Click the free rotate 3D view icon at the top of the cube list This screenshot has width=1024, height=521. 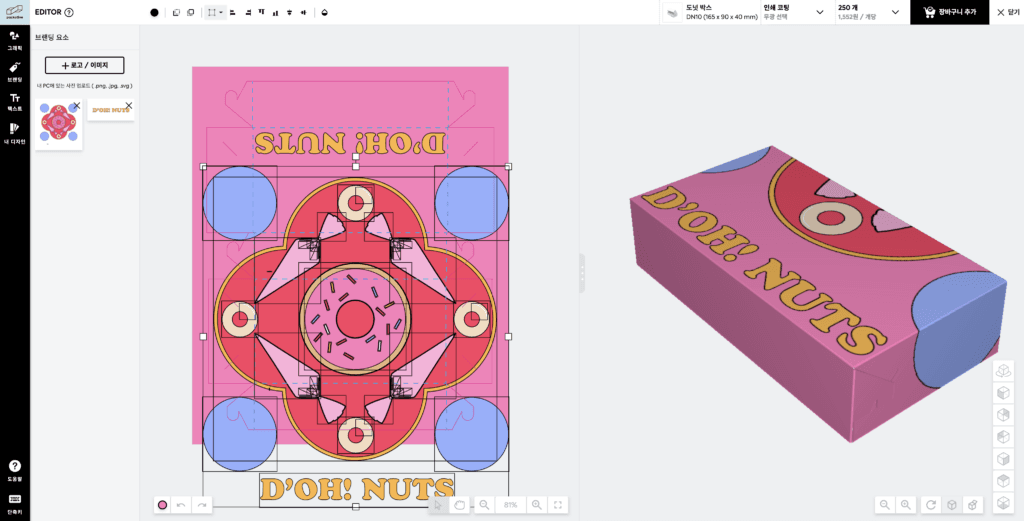[1002, 372]
